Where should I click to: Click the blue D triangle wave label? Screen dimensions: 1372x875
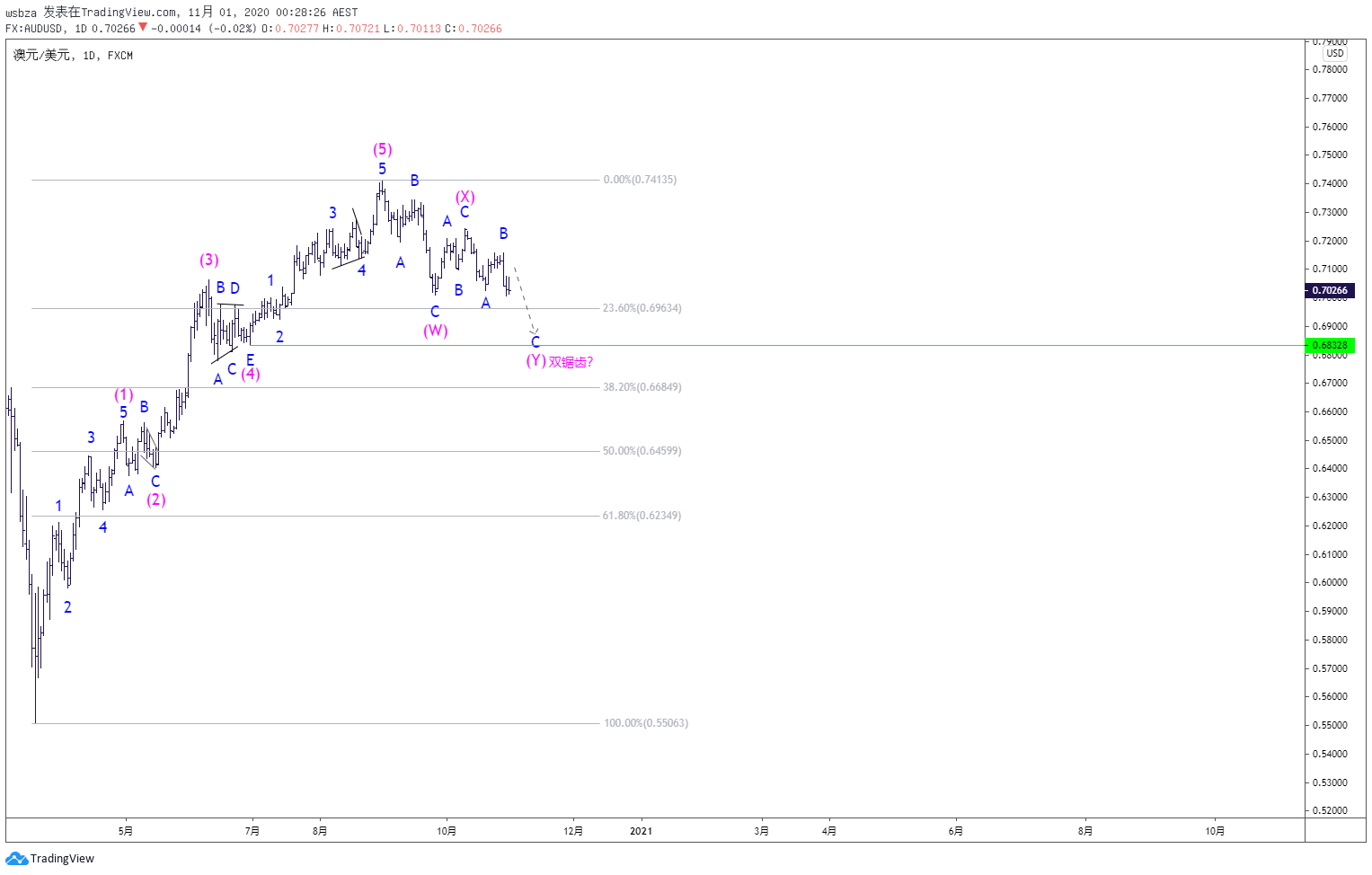(235, 288)
